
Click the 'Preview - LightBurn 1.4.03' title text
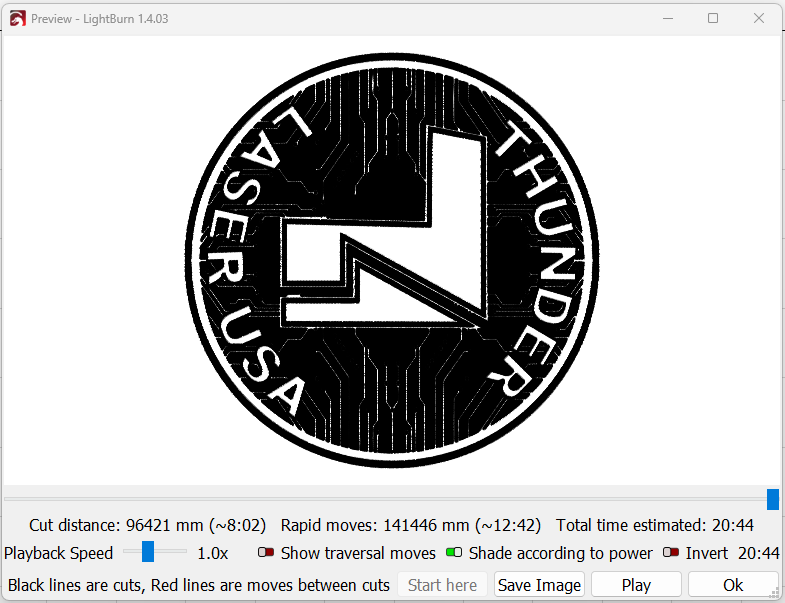click(x=100, y=19)
